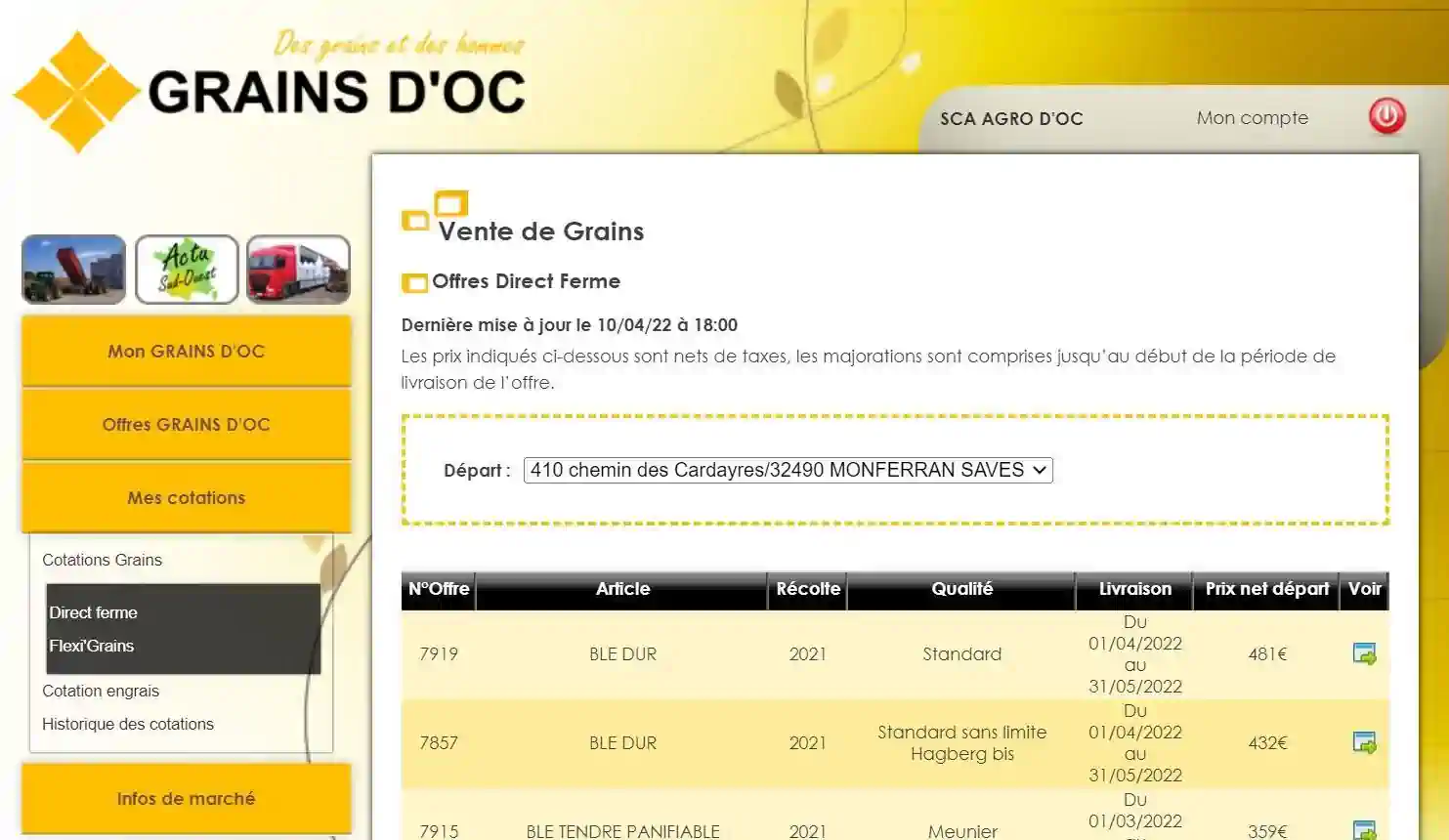Open the tractor trailer thumbnail icon
Screen dimensions: 1449x840
[74, 270]
